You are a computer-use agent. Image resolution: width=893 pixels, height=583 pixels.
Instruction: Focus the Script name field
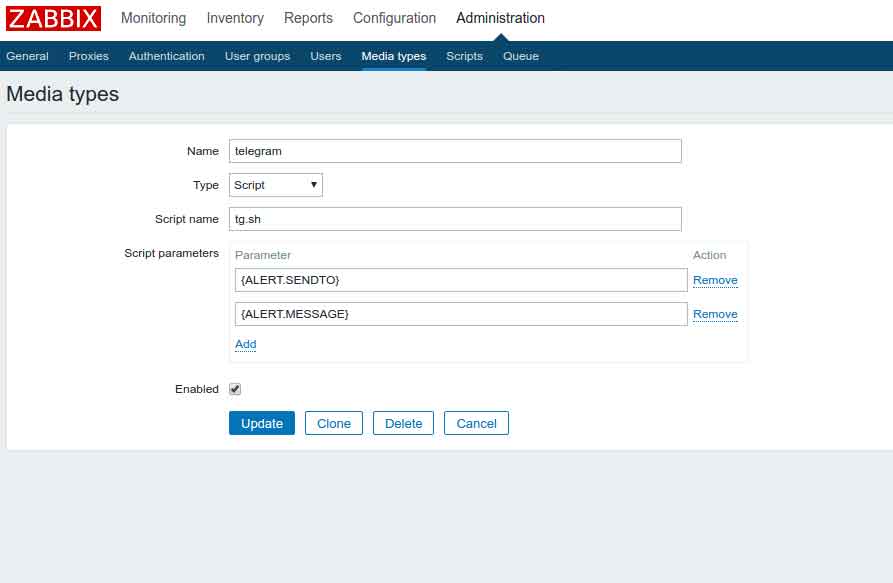point(455,219)
